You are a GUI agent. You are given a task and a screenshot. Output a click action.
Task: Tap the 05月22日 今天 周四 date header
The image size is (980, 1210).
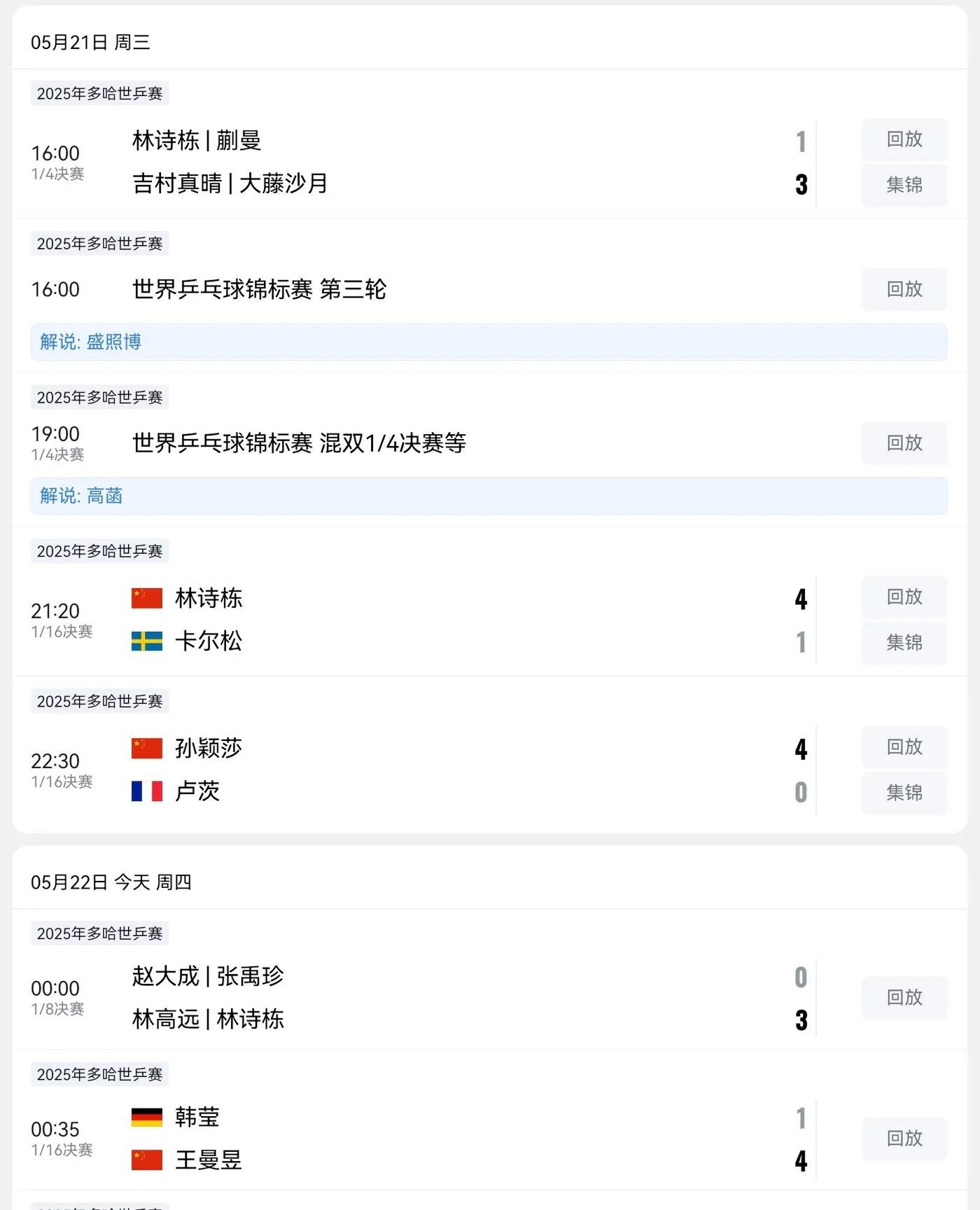111,882
